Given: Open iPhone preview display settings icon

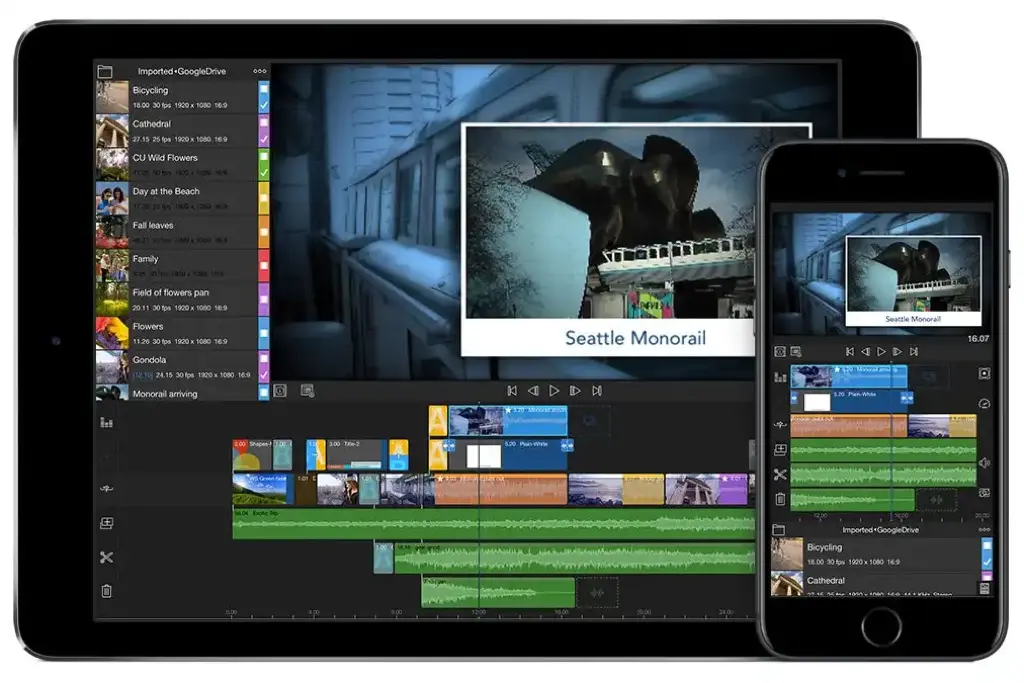Looking at the screenshot, I should pos(795,351).
